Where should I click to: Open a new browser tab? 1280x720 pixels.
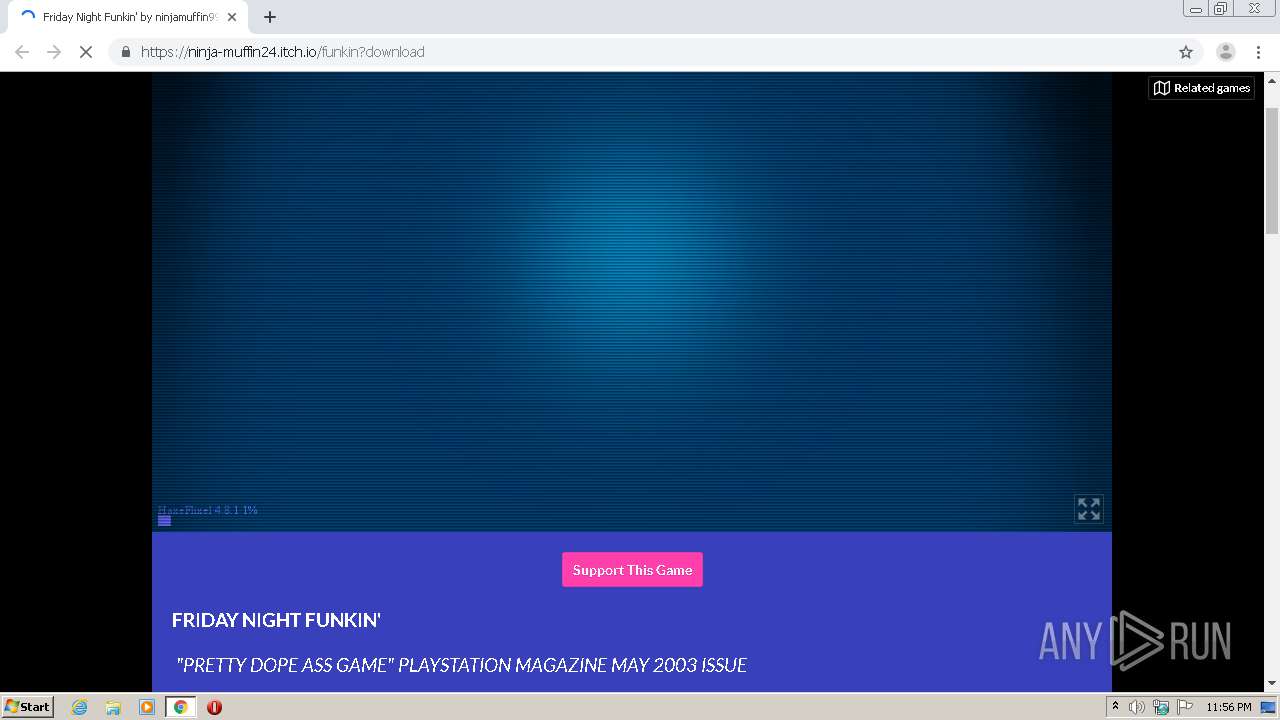click(x=270, y=17)
